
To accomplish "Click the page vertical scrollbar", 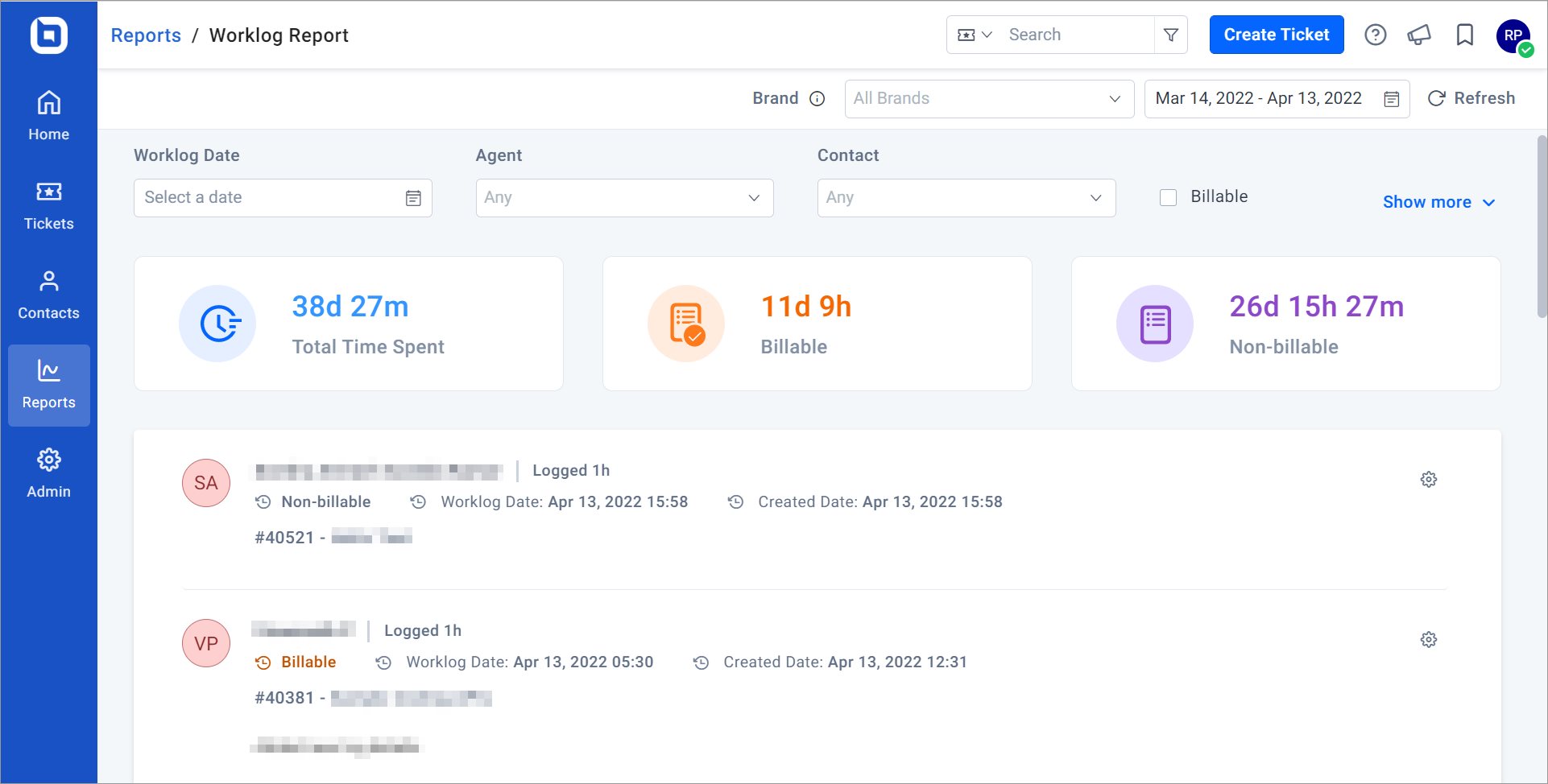I will [1542, 227].
